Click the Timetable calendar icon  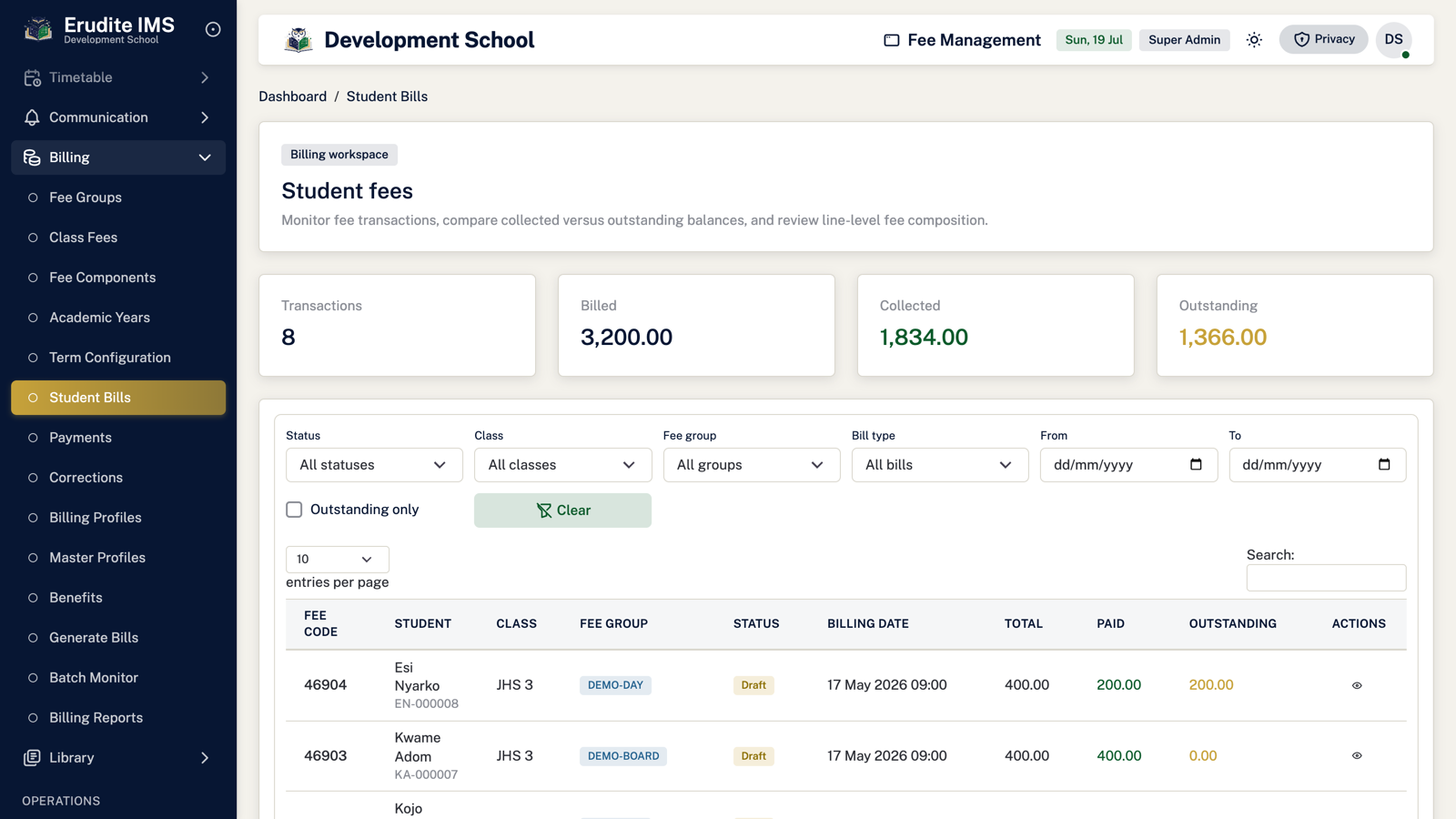pyautogui.click(x=32, y=77)
